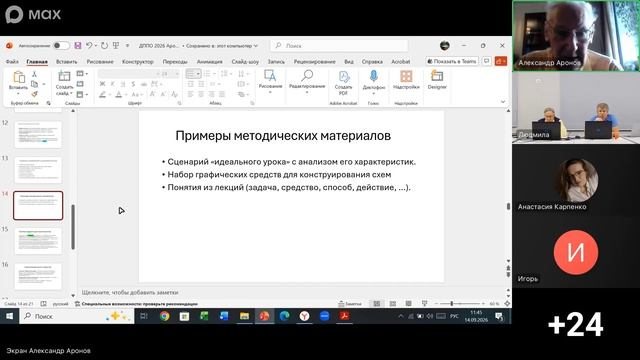Collapse the ribbon with the chevron
Viewport: 640px width, 360px height.
503,102
